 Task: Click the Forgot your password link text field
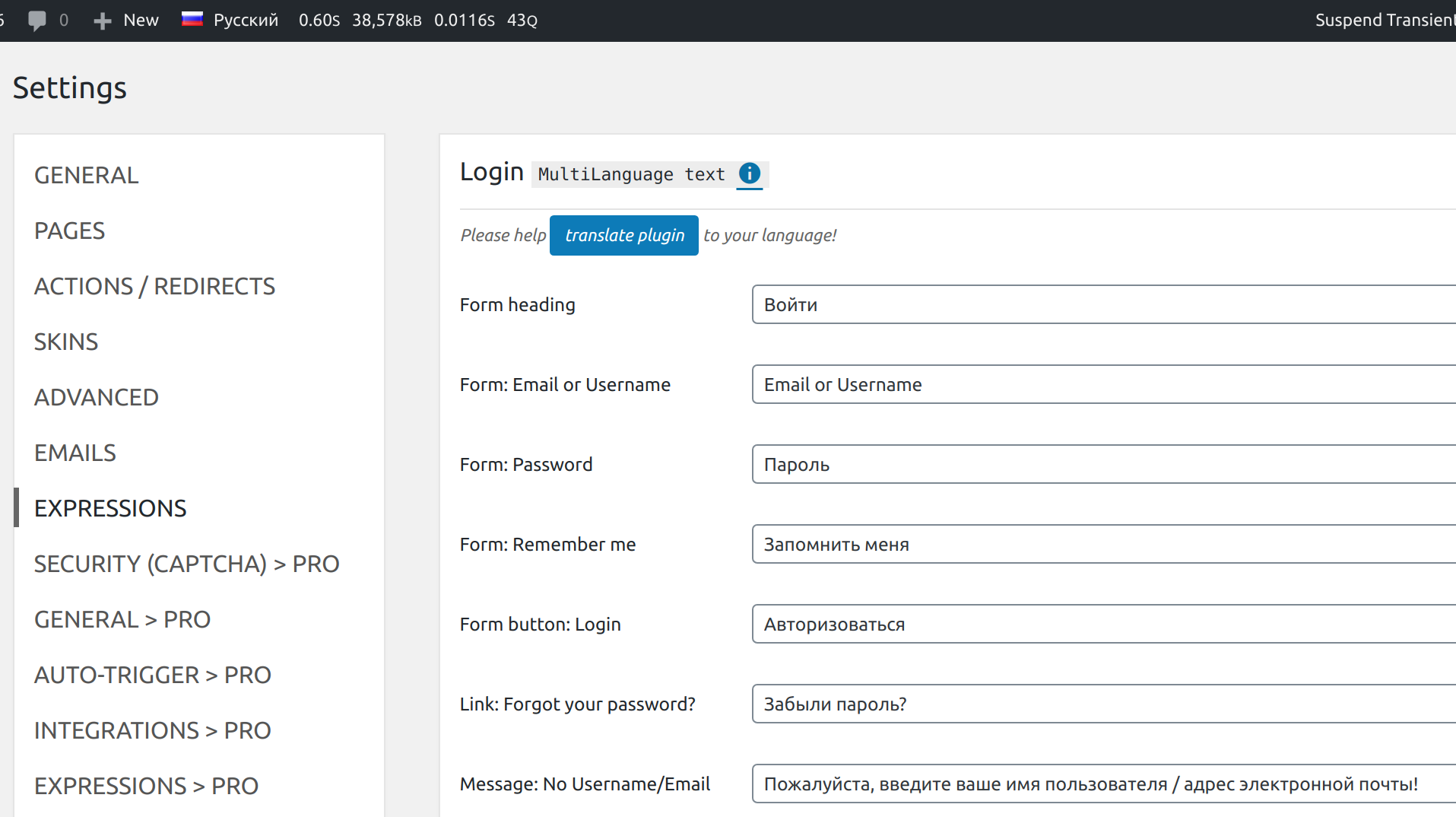pos(1064,704)
